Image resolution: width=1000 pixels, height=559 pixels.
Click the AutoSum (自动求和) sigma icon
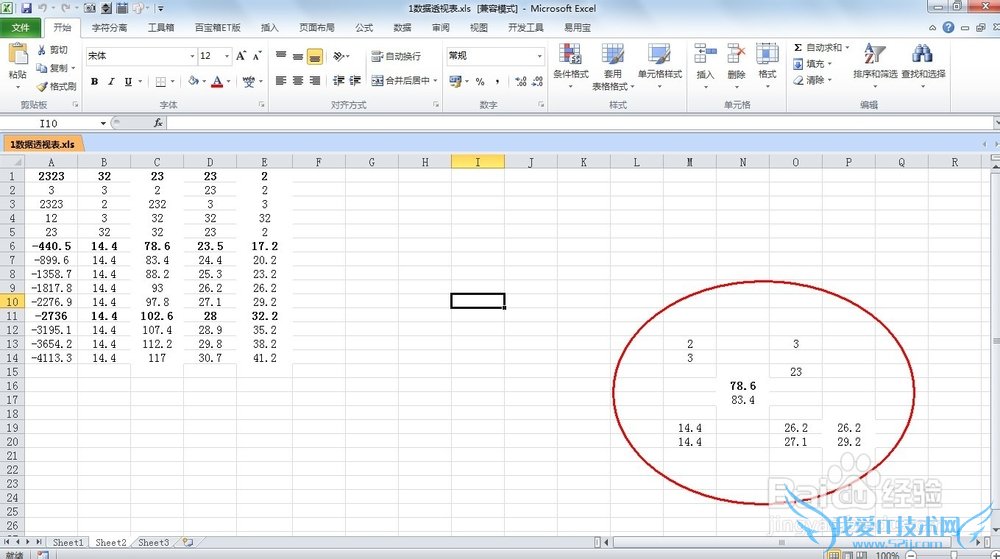(x=798, y=48)
